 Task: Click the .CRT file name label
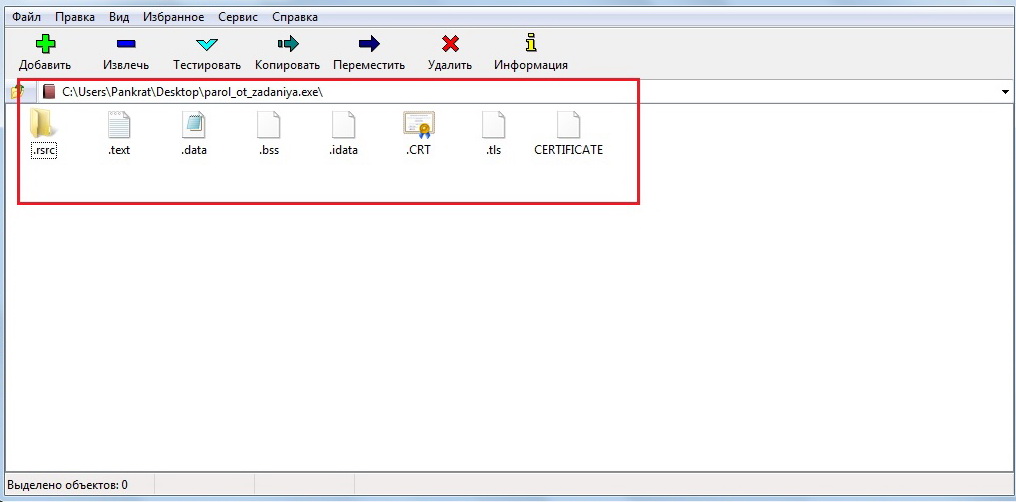[x=419, y=150]
